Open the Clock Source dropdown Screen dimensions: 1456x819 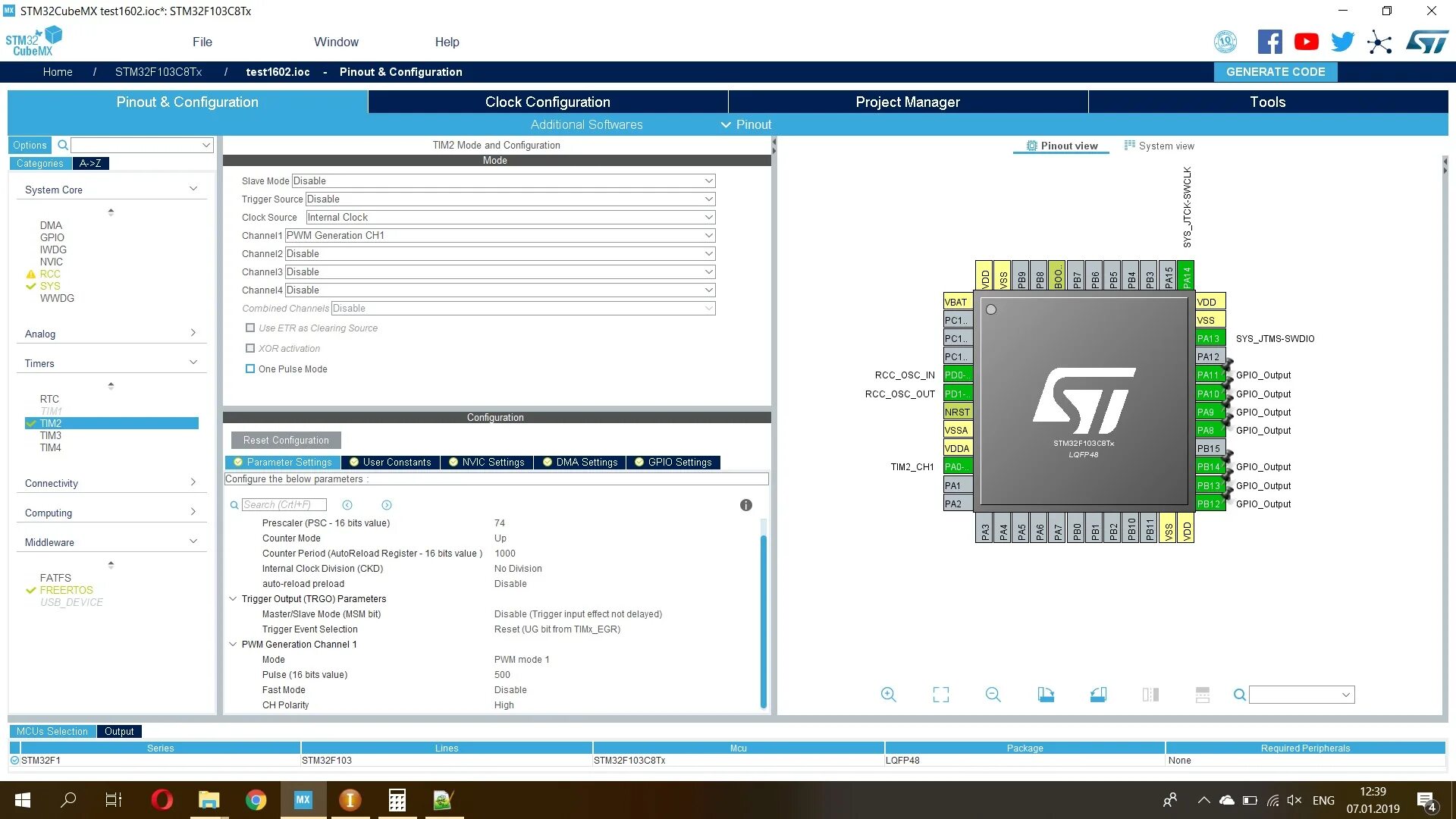tap(510, 218)
